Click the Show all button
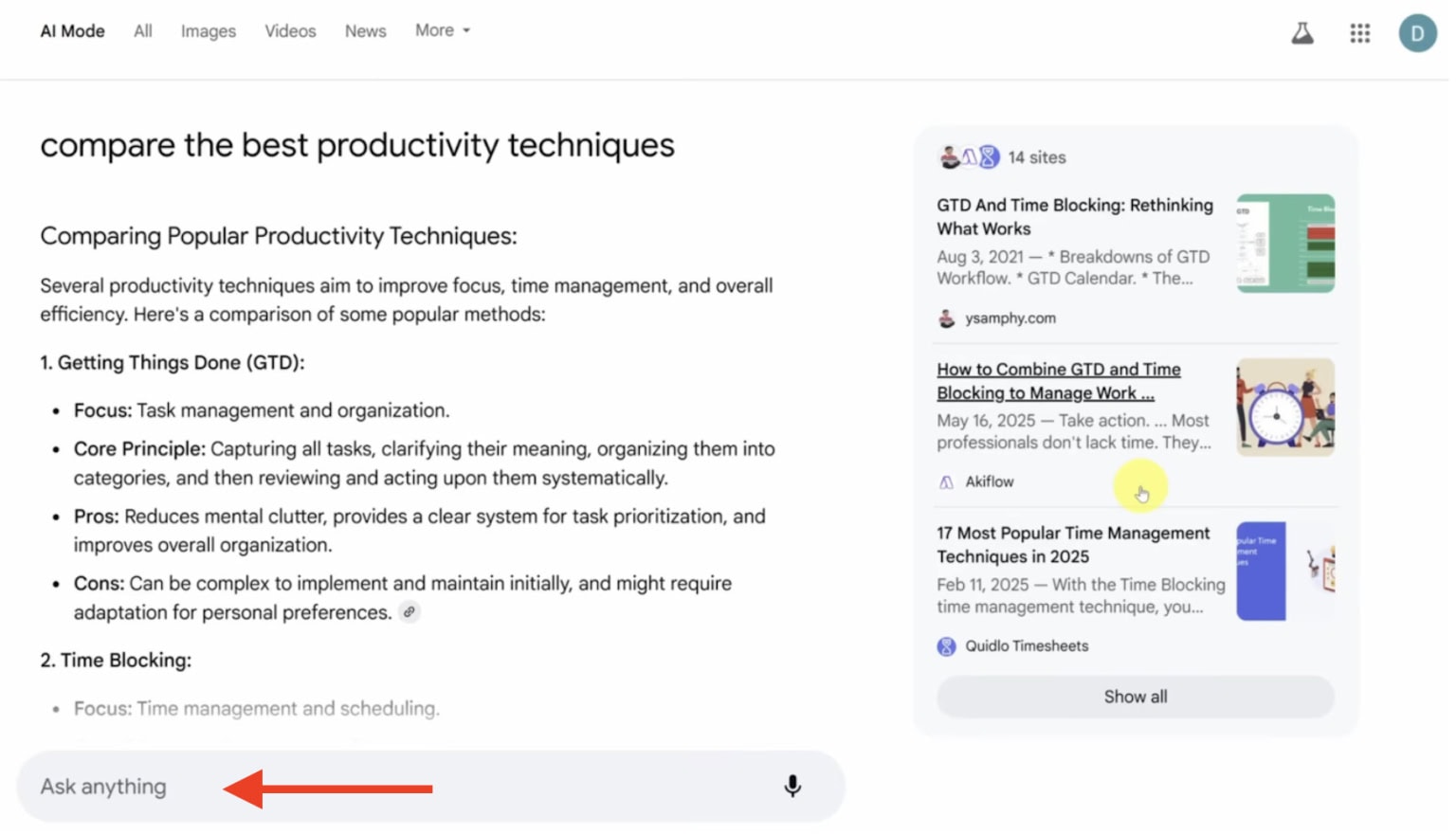The width and height of the screenshot is (1456, 835). click(1135, 696)
